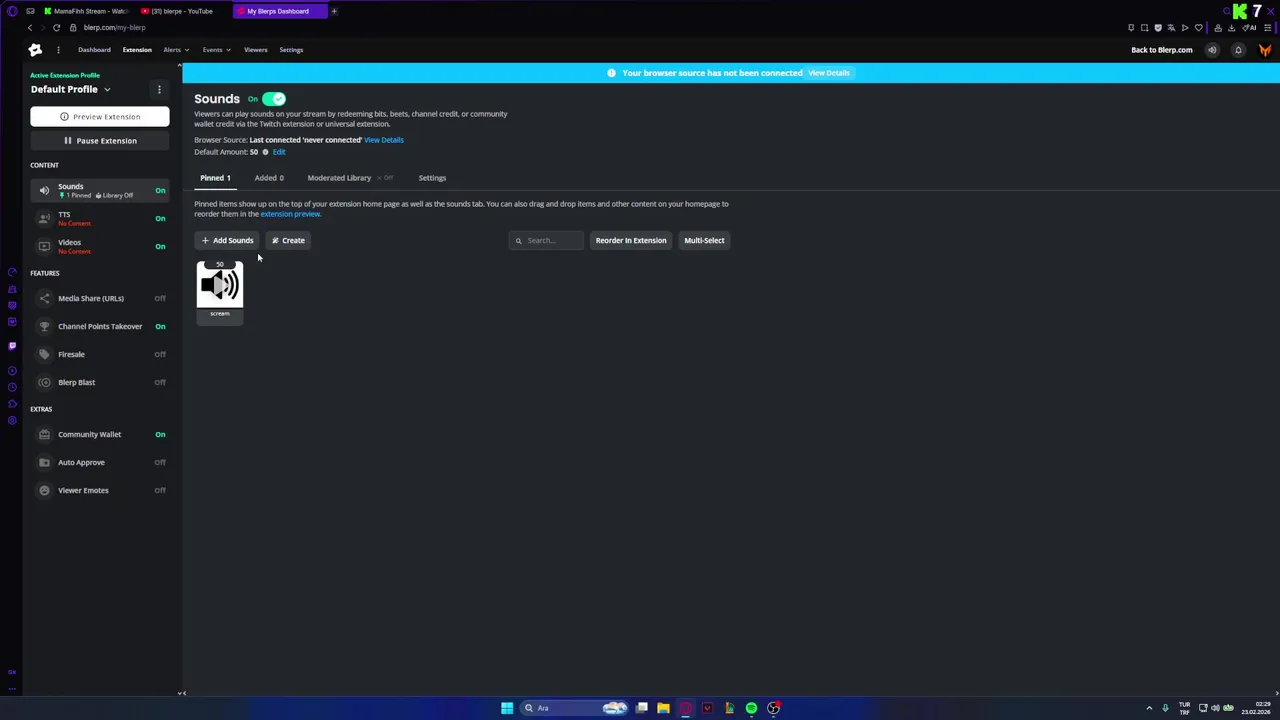Open the three-dot menu beside the Blerp logo
The width and height of the screenshot is (1280, 720).
[x=58, y=50]
